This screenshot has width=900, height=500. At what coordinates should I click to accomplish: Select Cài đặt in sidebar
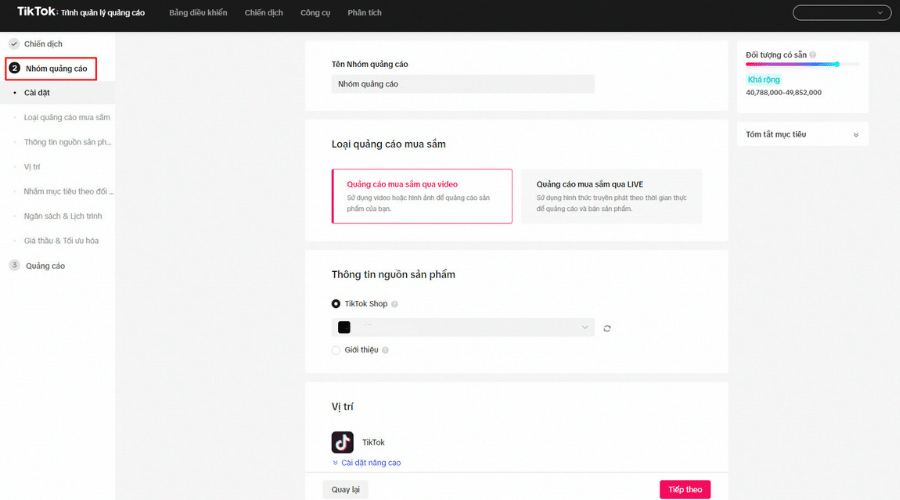tap(37, 92)
